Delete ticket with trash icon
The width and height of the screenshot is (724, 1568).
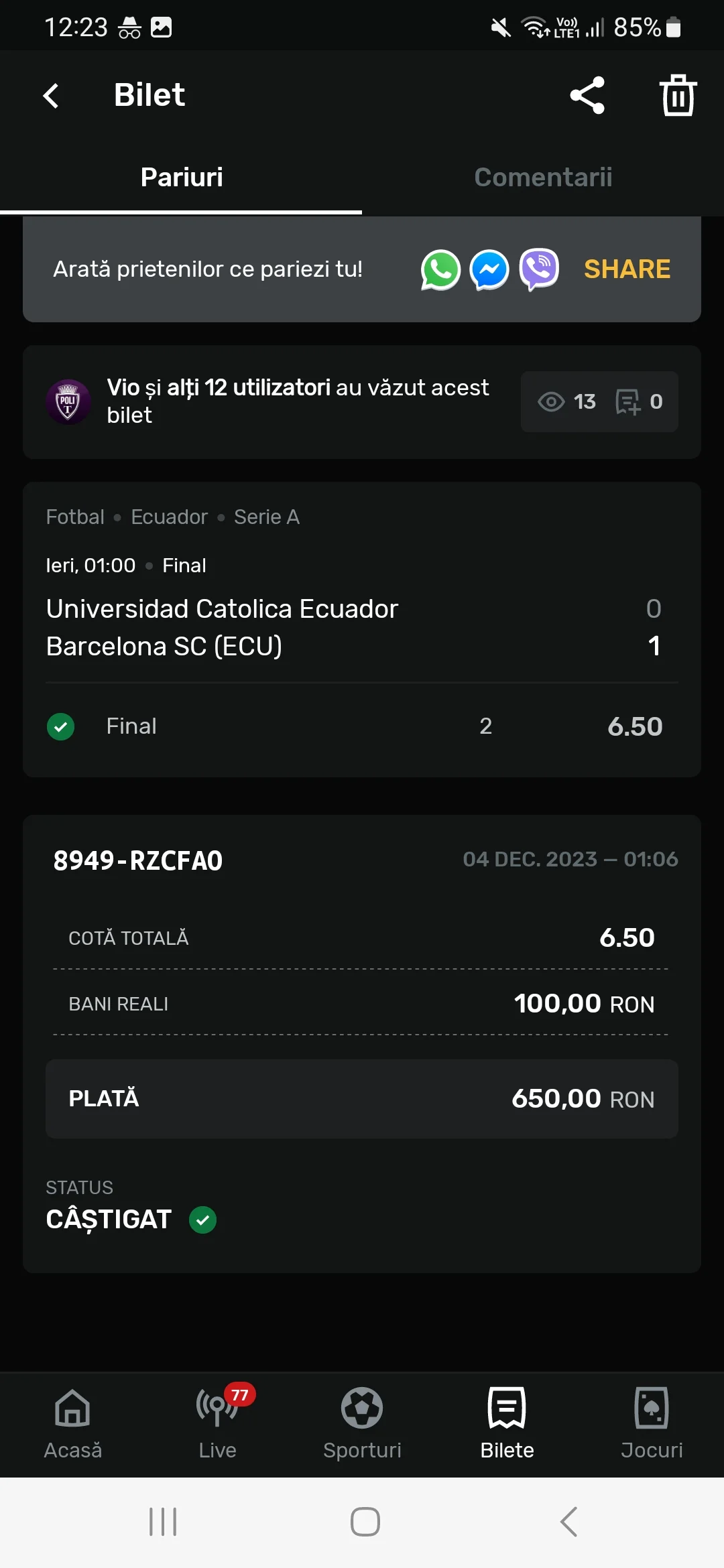pyautogui.click(x=678, y=95)
